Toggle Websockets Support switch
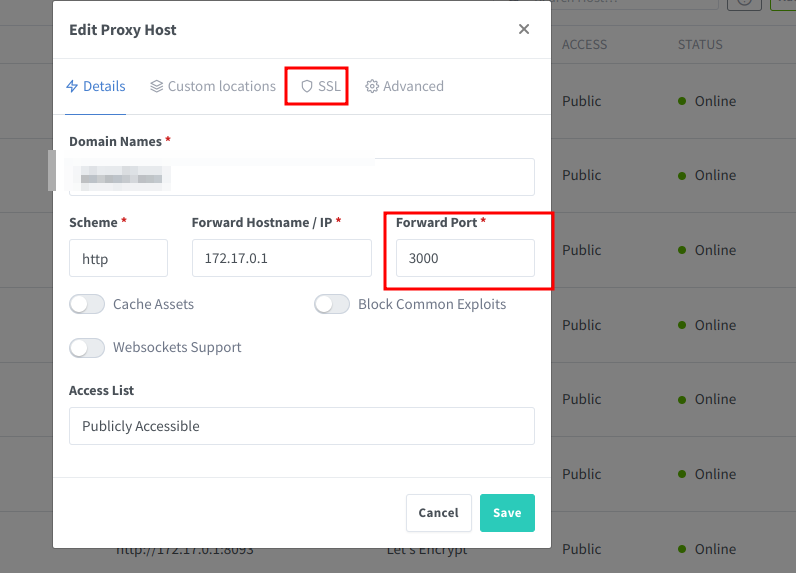 pos(87,347)
